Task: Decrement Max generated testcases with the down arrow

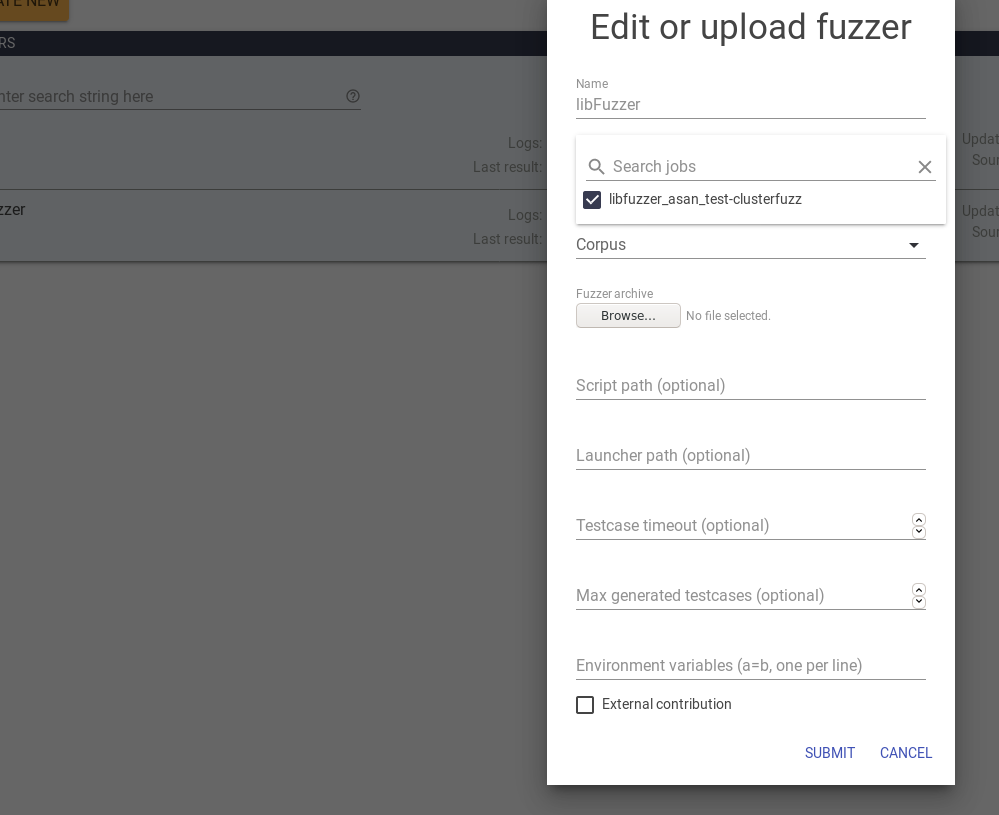Action: tap(918, 602)
